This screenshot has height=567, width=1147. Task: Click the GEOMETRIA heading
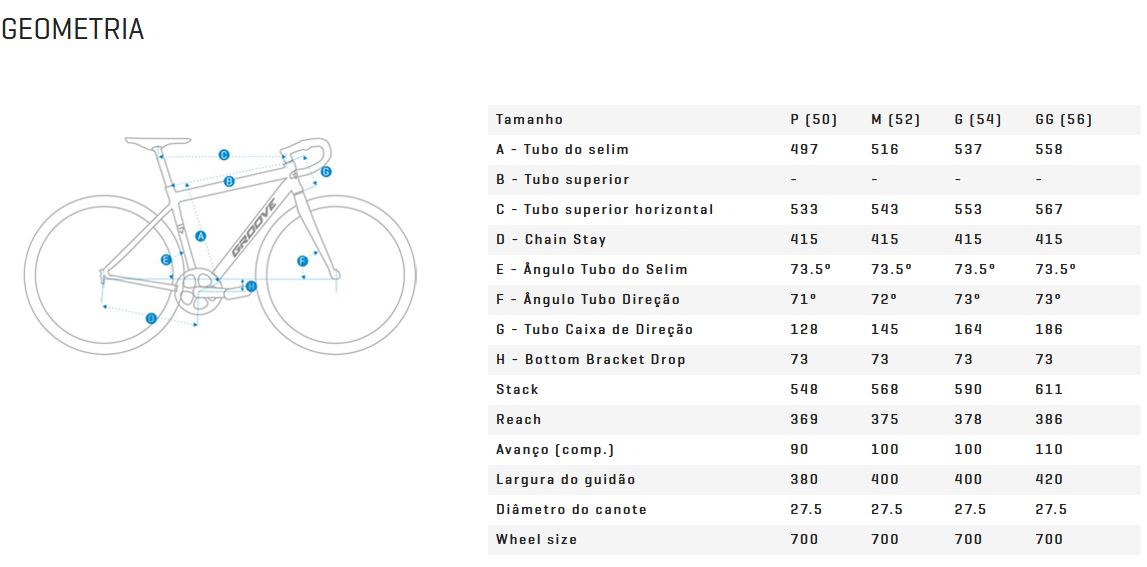click(x=72, y=29)
